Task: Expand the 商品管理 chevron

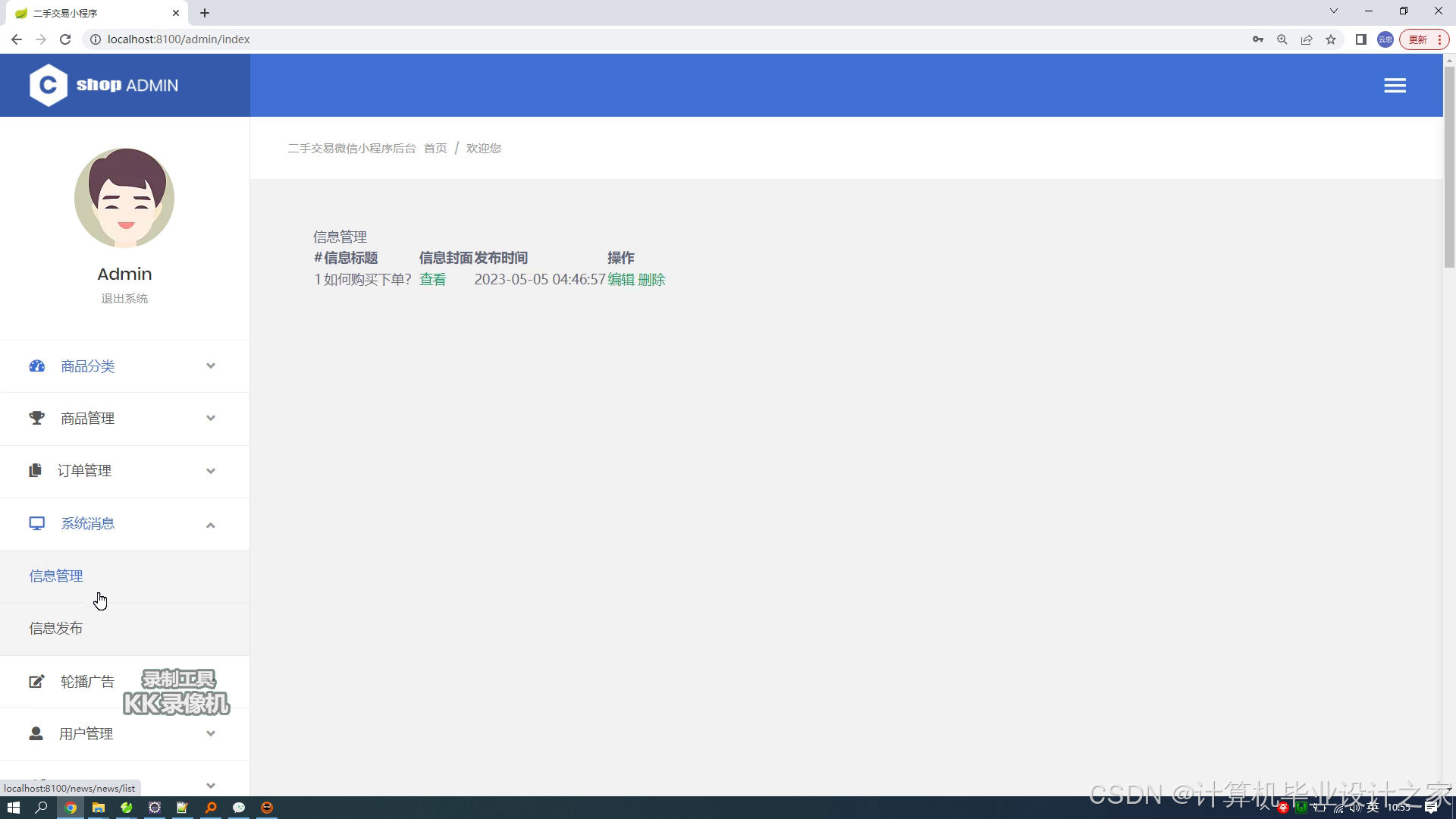Action: [211, 418]
